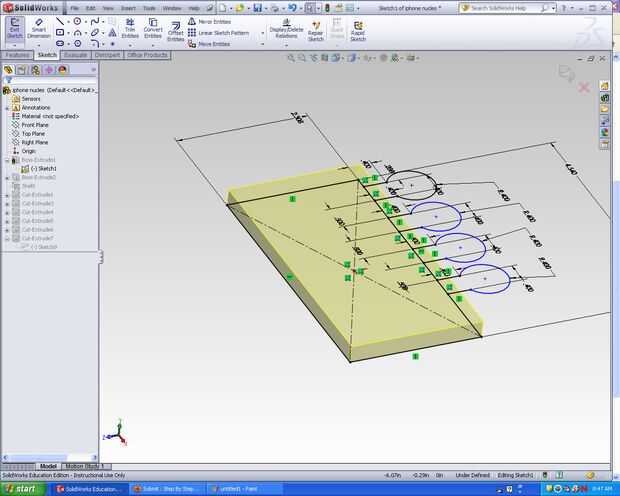Open the DisplayManager panel tab

62,70
